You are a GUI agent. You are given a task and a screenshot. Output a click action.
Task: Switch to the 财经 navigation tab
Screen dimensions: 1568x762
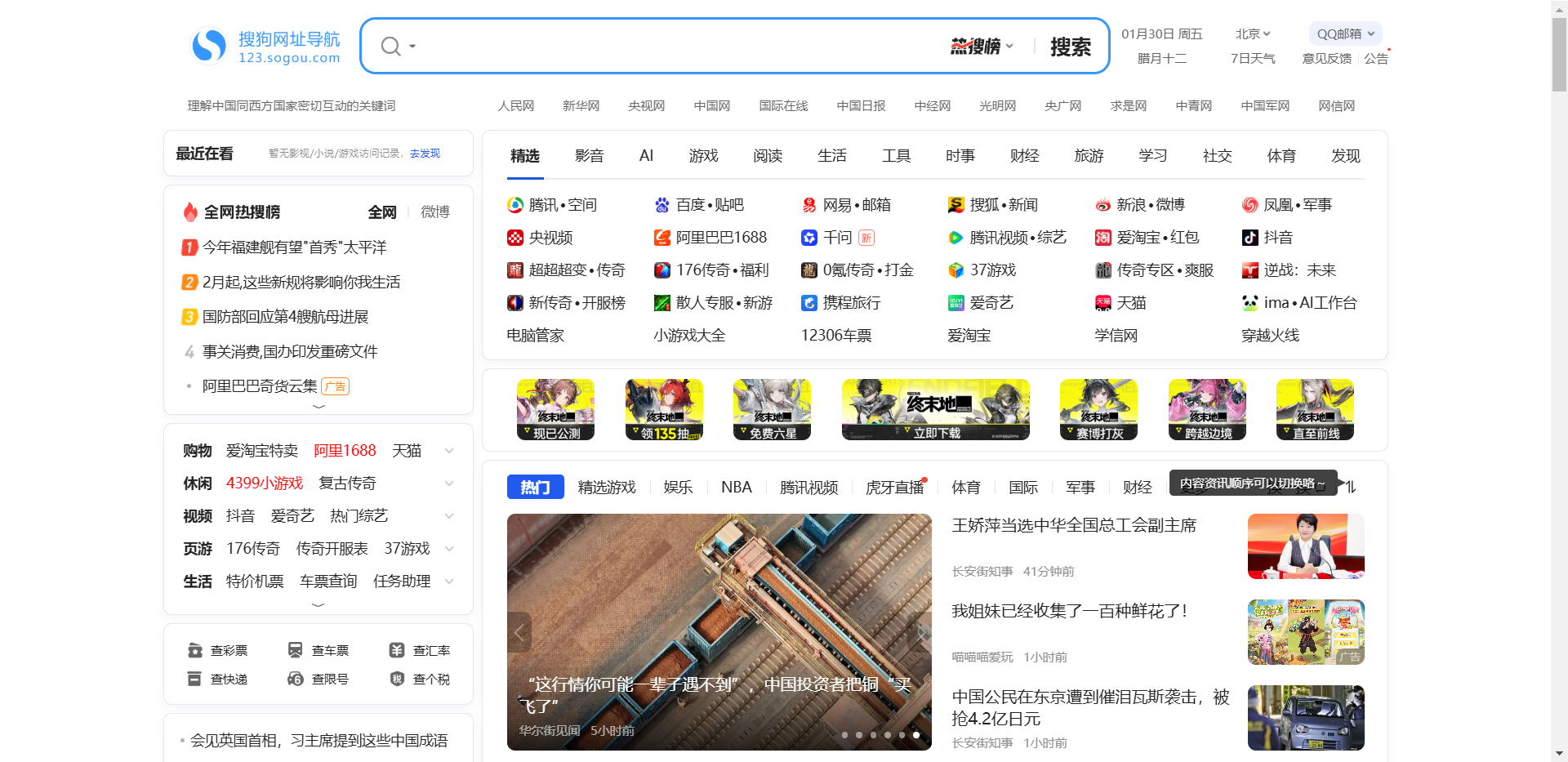click(x=1024, y=155)
